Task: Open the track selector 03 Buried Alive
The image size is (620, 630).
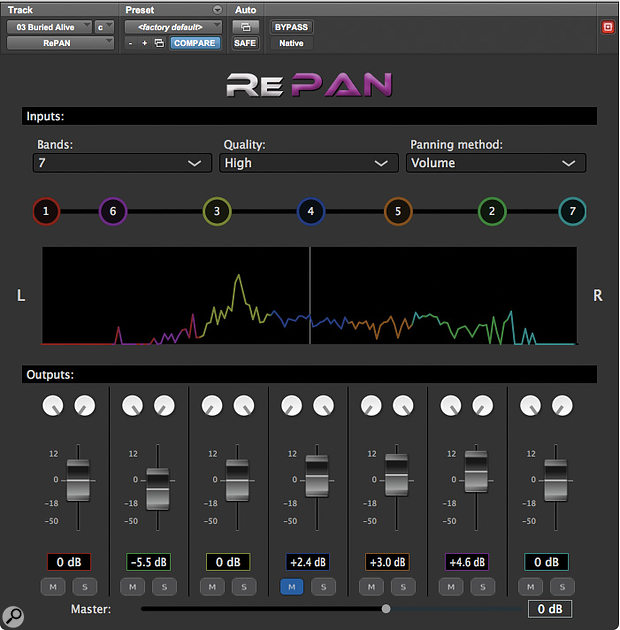Action: point(49,27)
